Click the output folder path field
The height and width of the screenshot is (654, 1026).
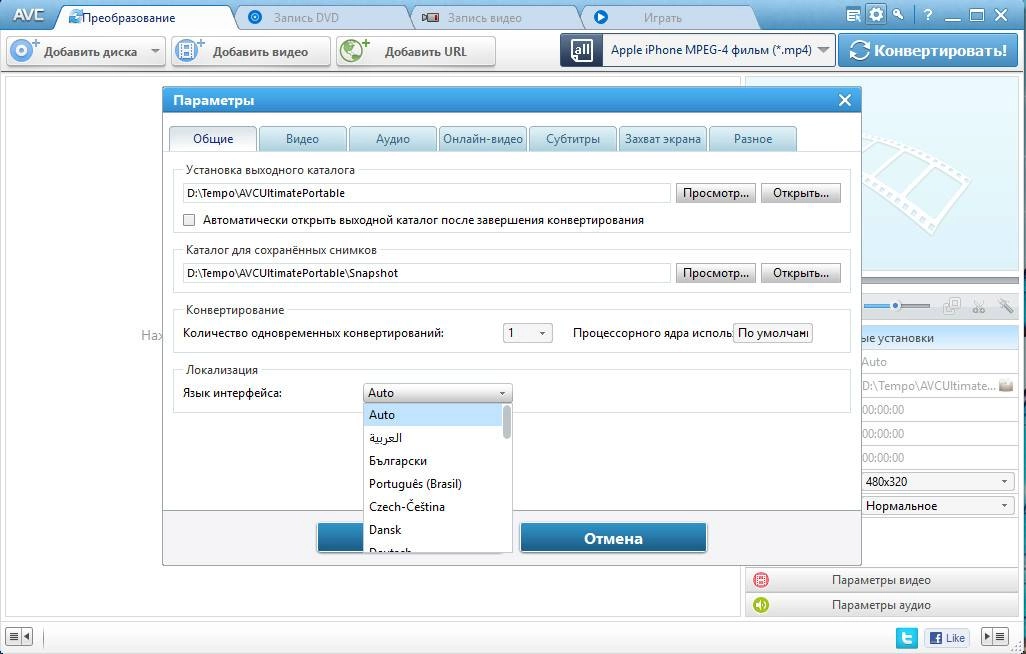427,193
